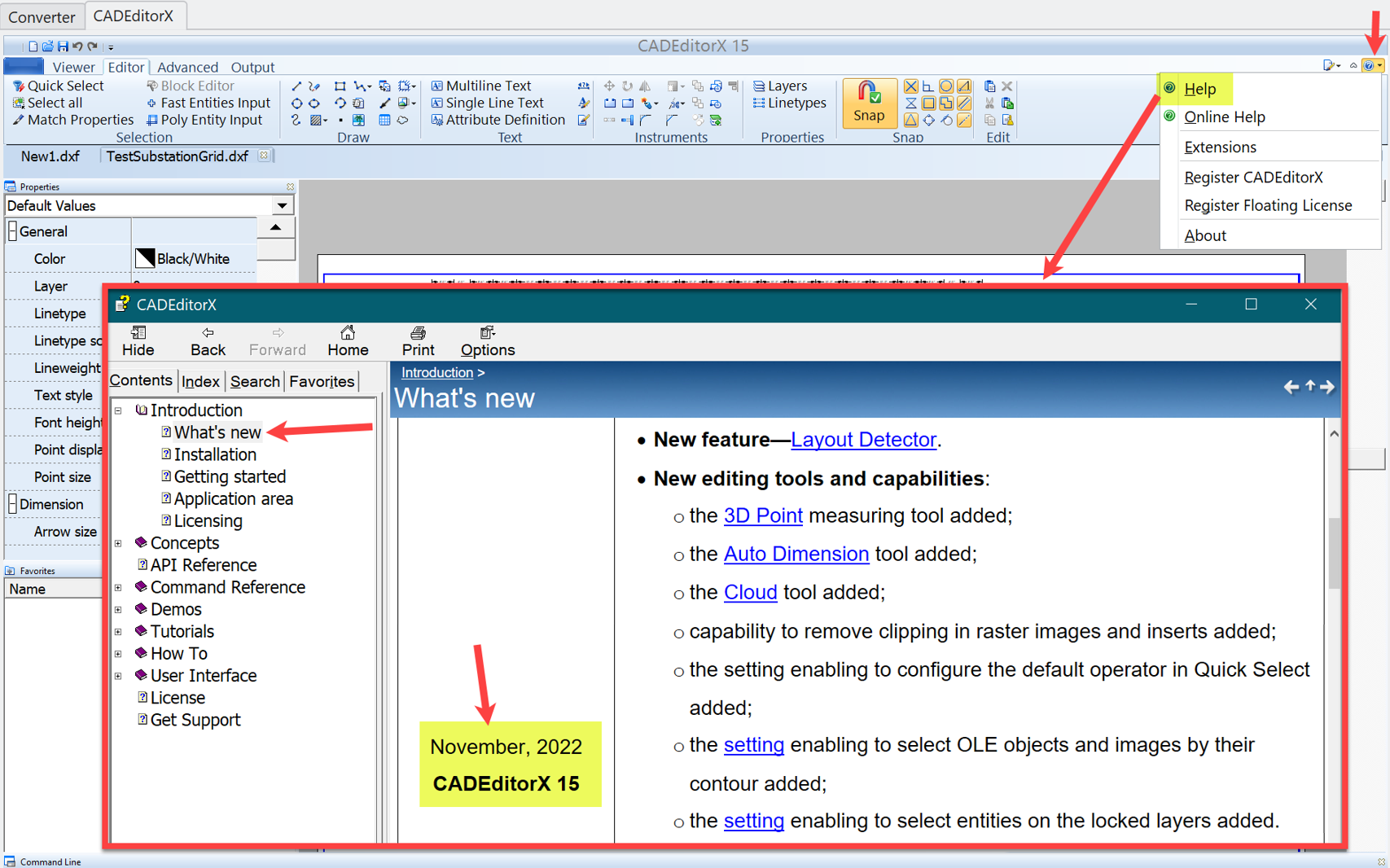Follow the Cloud tool link

pos(750,592)
